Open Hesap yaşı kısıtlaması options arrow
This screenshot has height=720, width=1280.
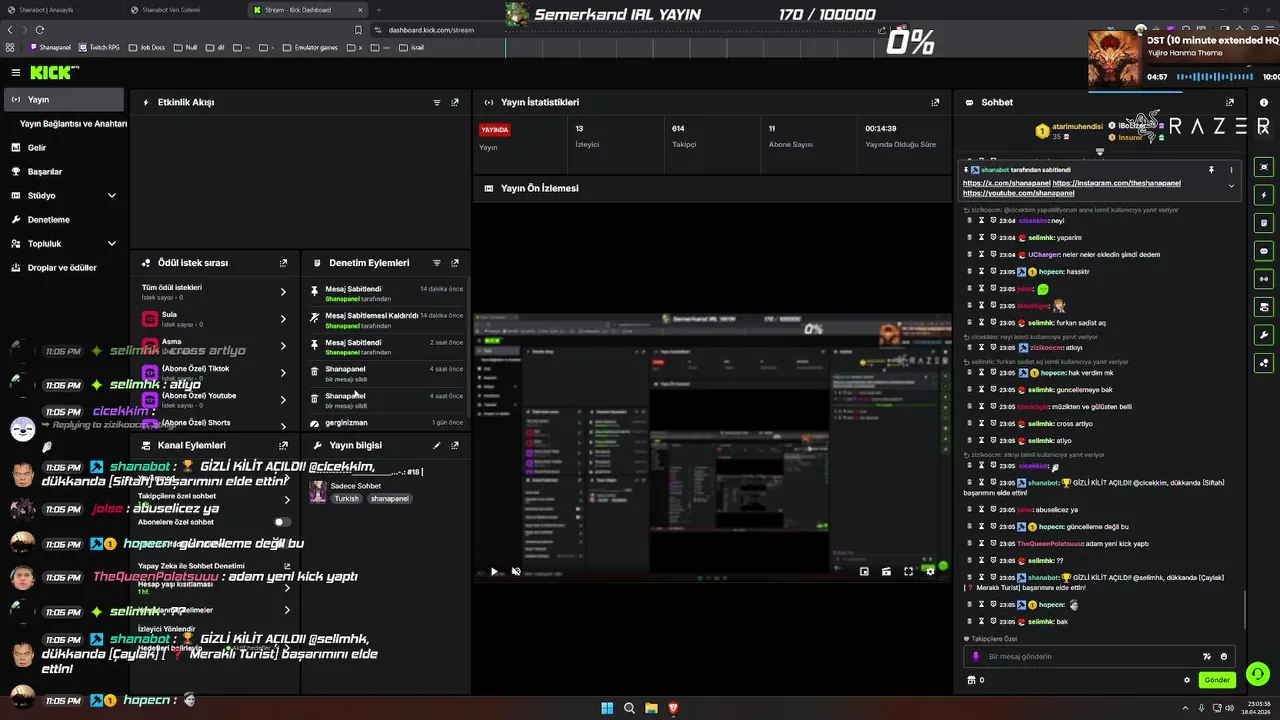(x=287, y=588)
